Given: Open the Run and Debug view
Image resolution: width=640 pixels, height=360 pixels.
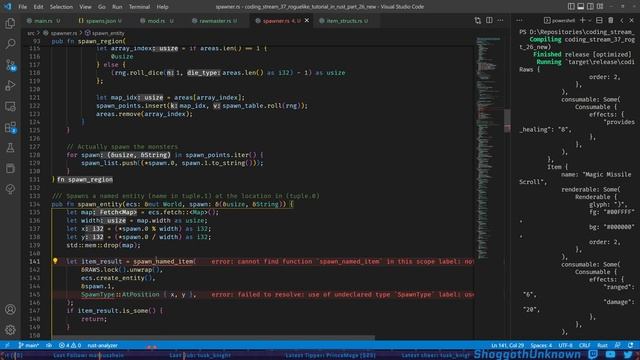Looking at the screenshot, I should coord(10,85).
